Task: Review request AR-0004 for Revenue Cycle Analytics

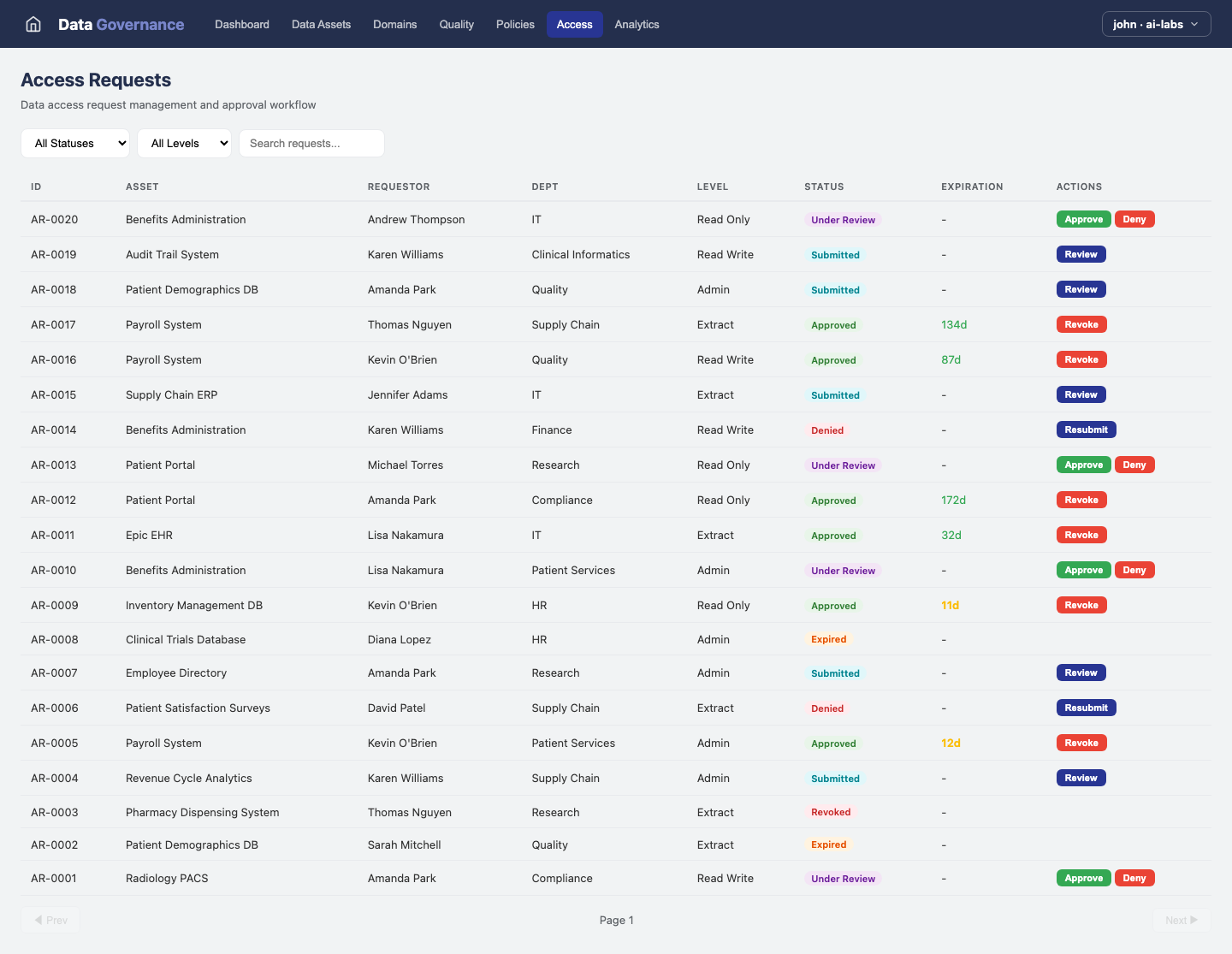Action: click(x=1081, y=778)
